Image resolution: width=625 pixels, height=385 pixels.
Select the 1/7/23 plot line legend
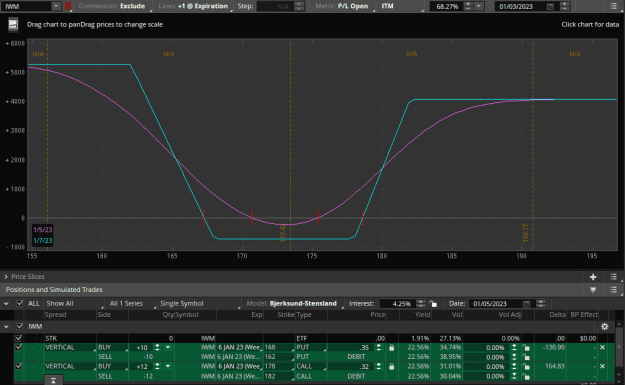[x=43, y=241]
